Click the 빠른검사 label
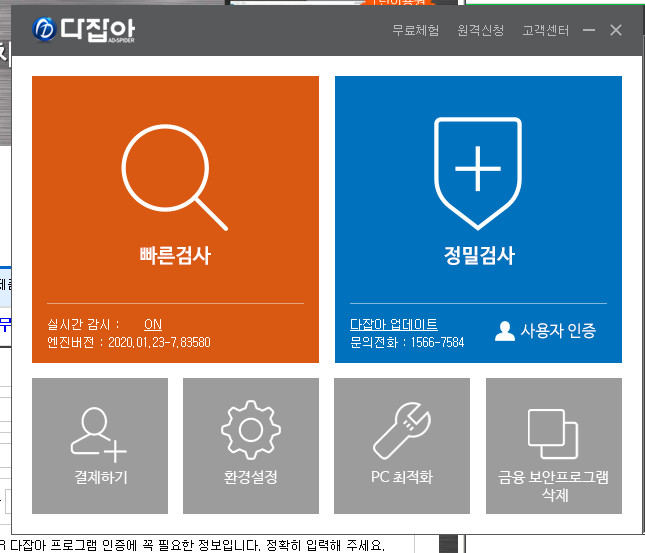Viewport: 645px width, 553px height. (175, 255)
